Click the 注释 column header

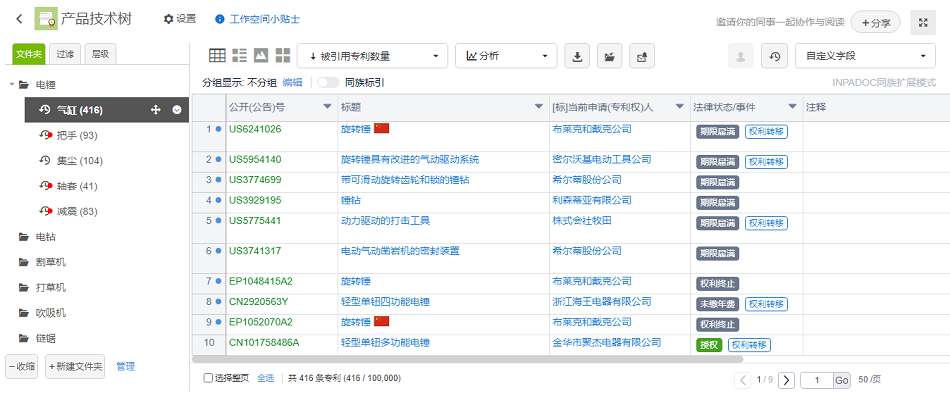coord(816,107)
